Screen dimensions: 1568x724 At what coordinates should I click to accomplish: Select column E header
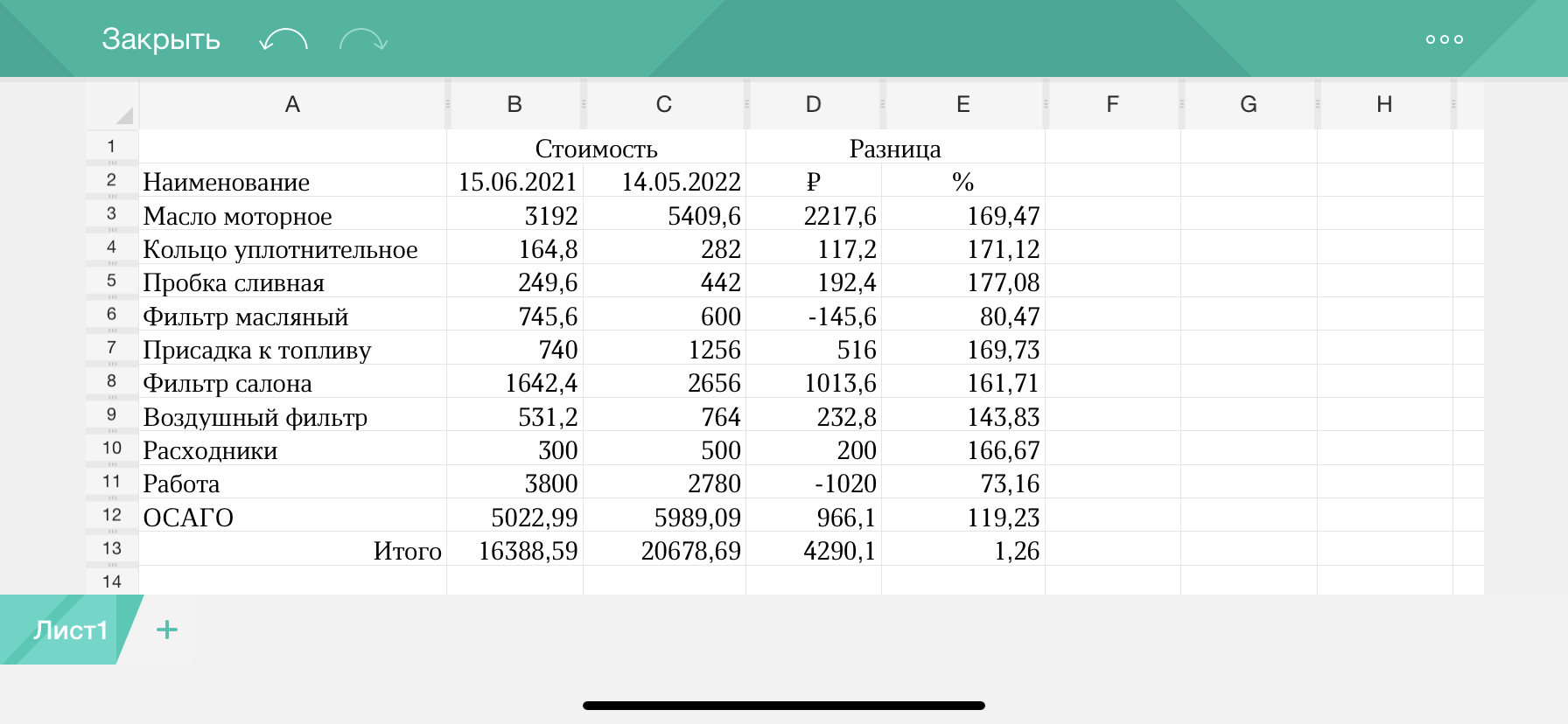[x=963, y=105]
